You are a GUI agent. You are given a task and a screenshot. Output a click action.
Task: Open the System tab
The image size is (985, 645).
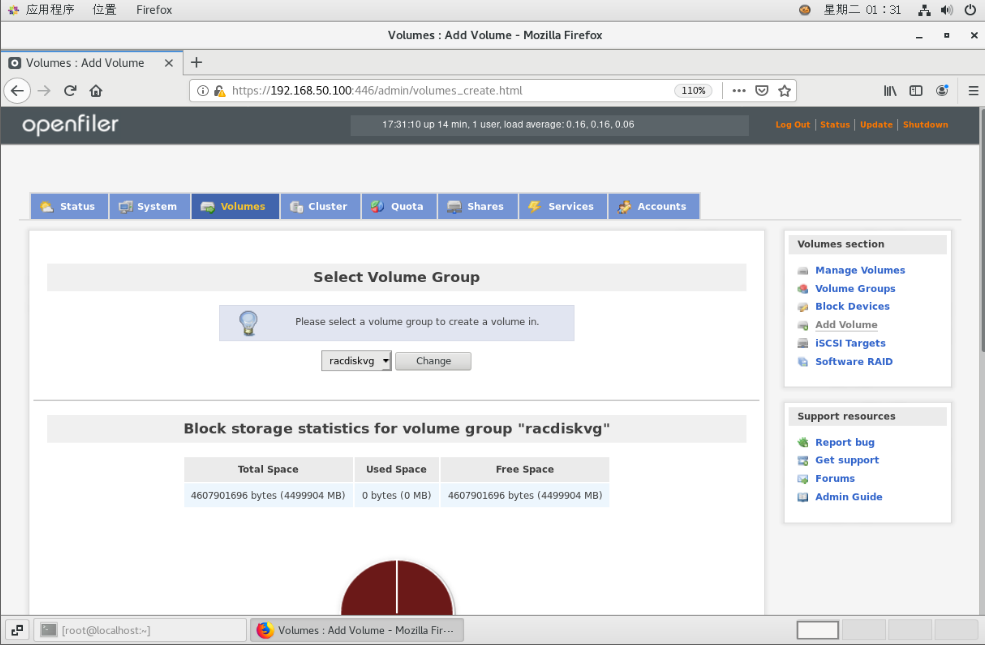[150, 206]
